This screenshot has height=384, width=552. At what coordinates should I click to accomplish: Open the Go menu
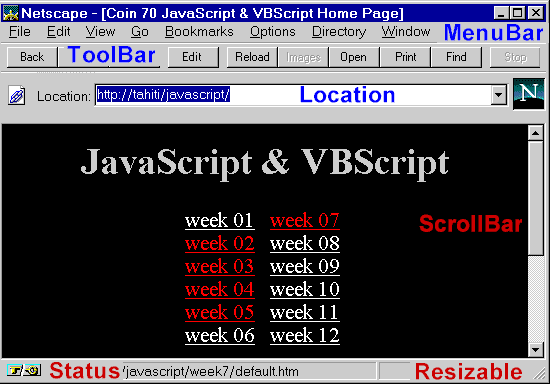[140, 32]
